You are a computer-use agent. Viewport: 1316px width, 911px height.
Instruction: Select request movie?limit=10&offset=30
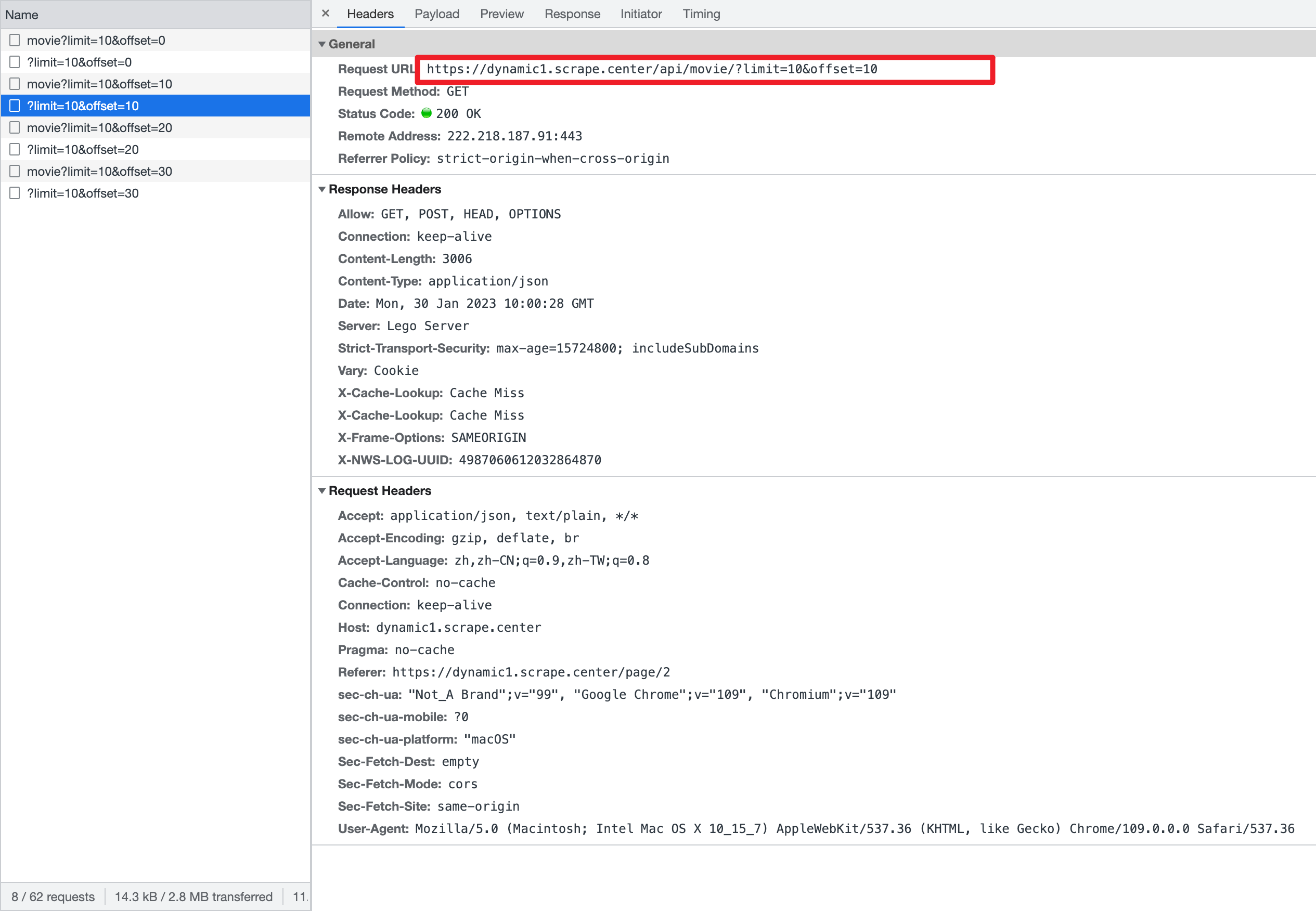click(x=156, y=171)
